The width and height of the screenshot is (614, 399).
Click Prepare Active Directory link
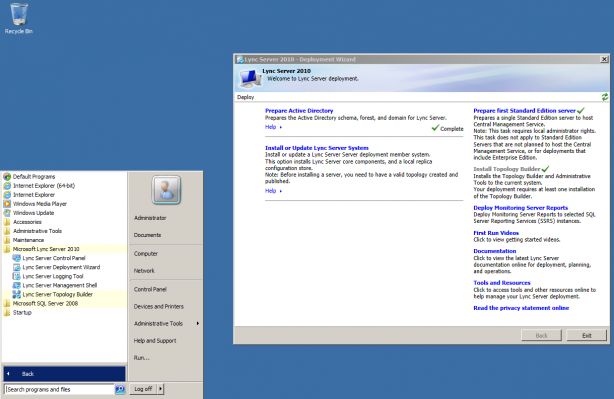(x=299, y=111)
